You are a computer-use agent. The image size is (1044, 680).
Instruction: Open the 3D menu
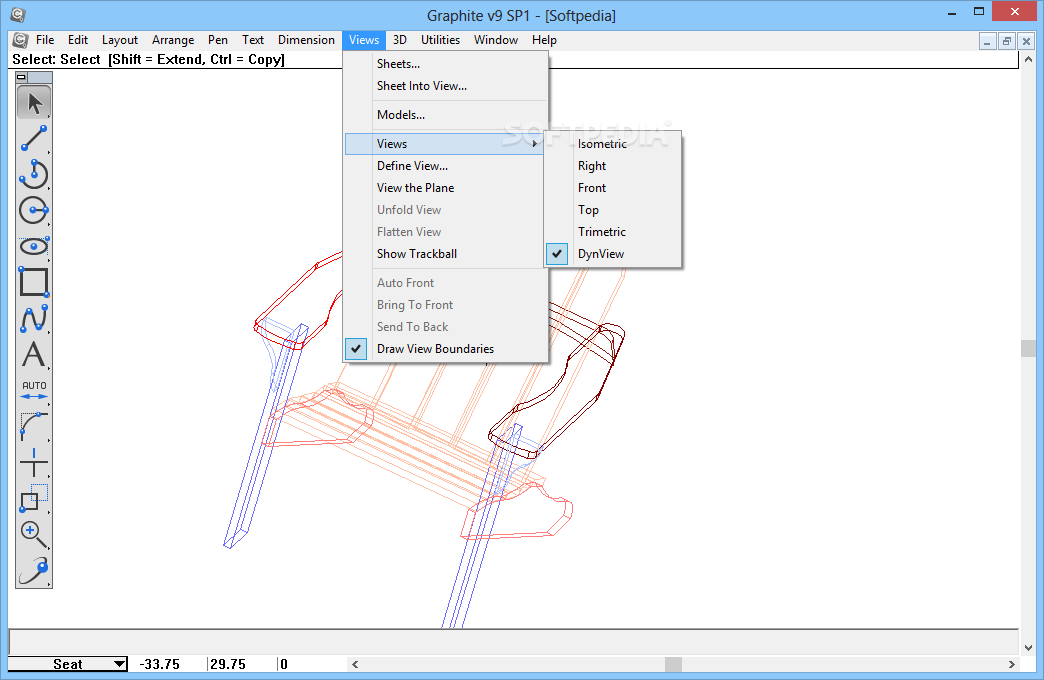(399, 40)
